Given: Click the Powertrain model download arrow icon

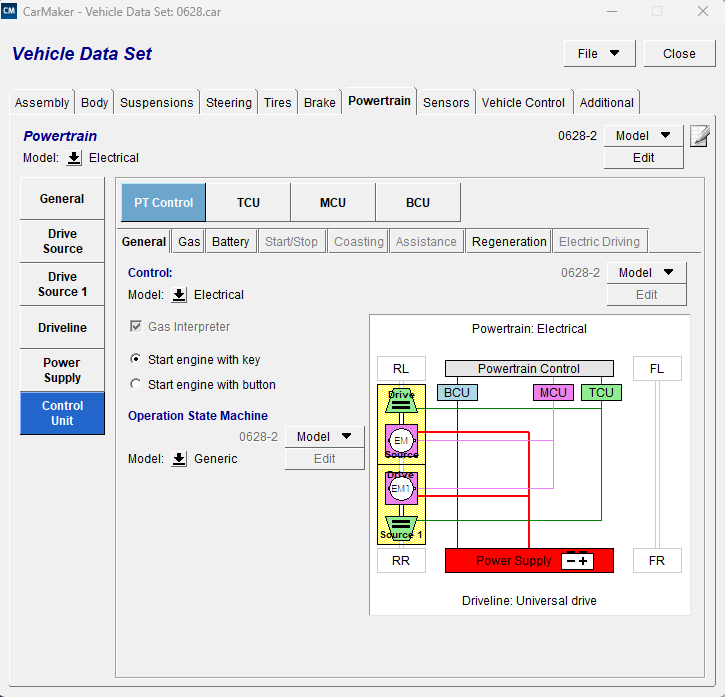Looking at the screenshot, I should (74, 158).
